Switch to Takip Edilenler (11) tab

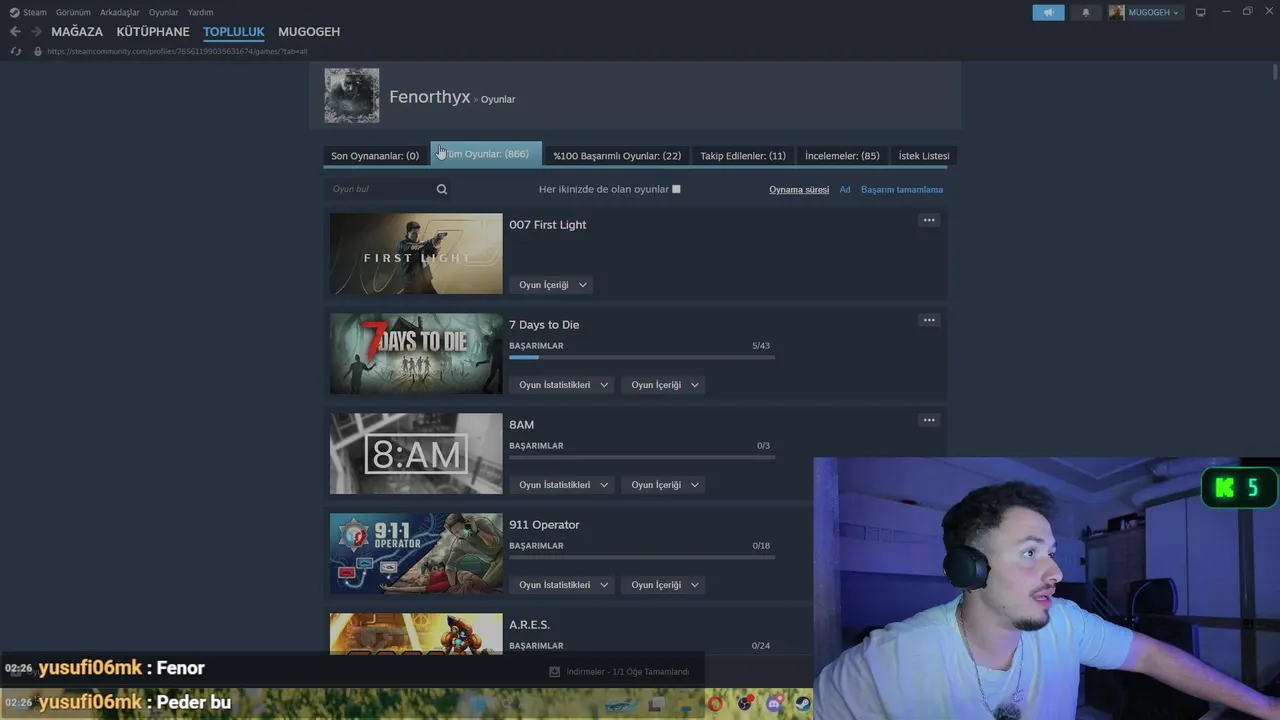pyautogui.click(x=743, y=156)
